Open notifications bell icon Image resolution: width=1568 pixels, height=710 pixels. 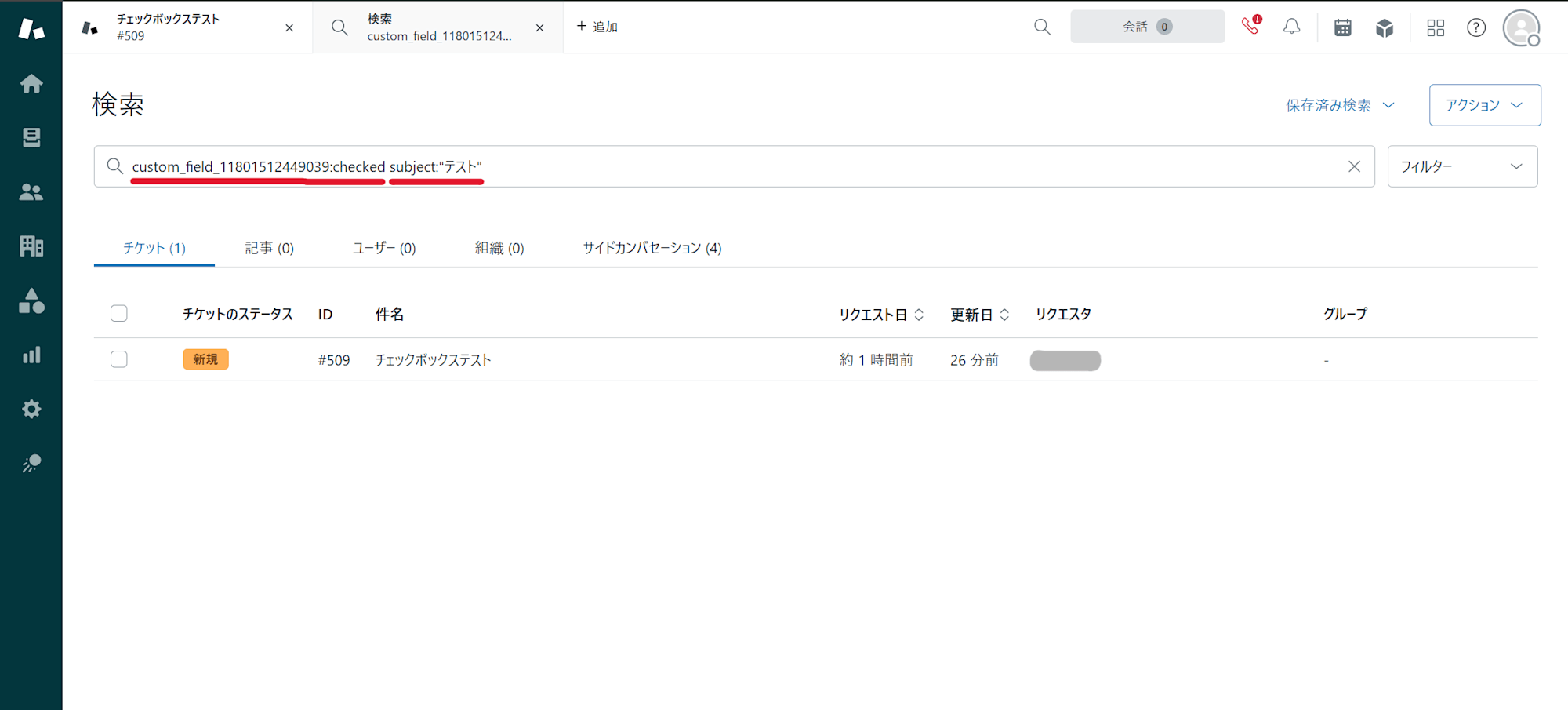(1291, 27)
